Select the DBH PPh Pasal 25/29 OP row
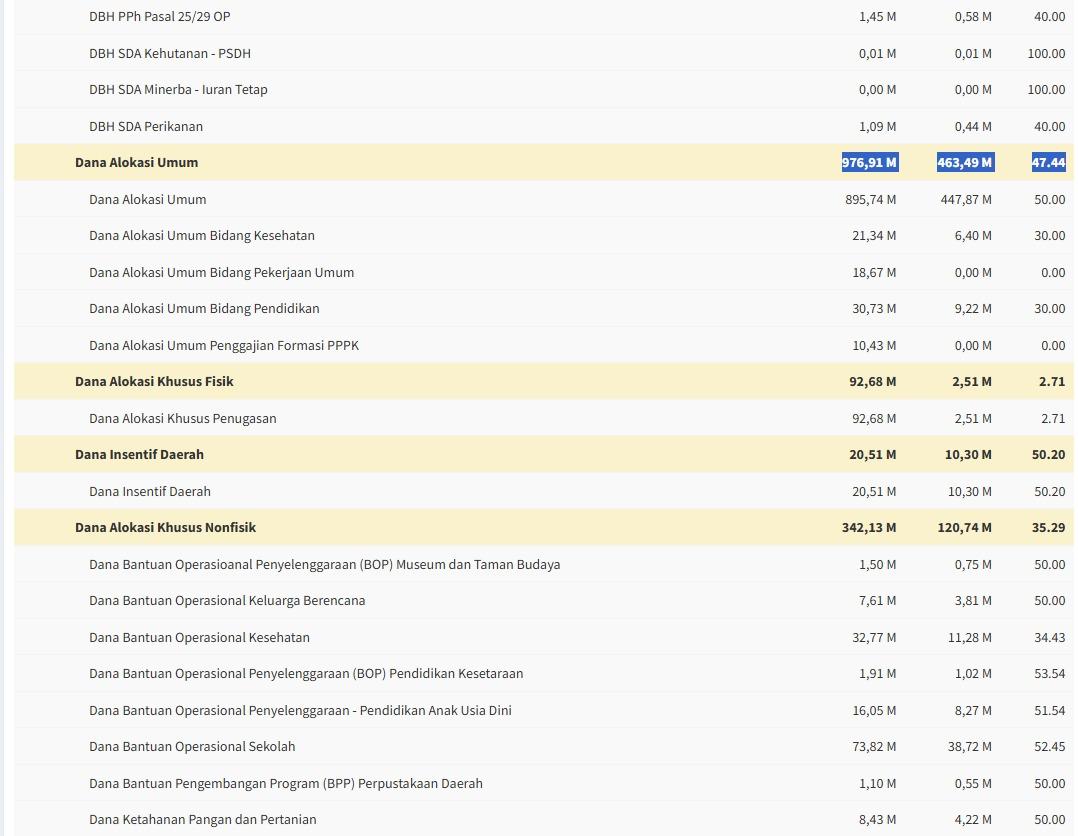 (159, 16)
